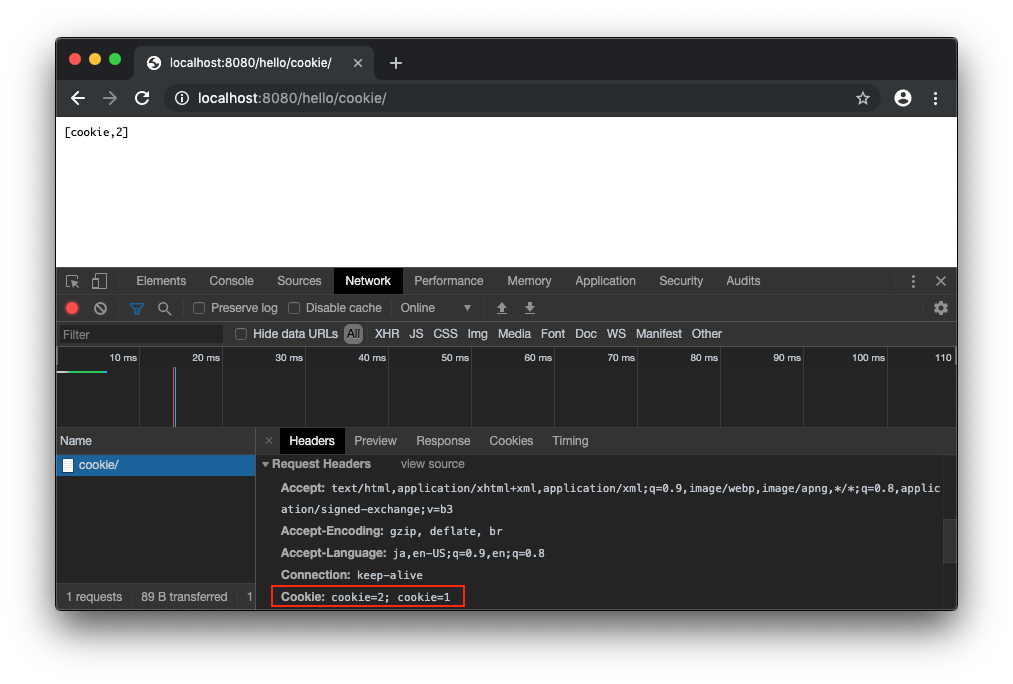
Task: Collapse the Request Headers section
Action: pyautogui.click(x=266, y=464)
